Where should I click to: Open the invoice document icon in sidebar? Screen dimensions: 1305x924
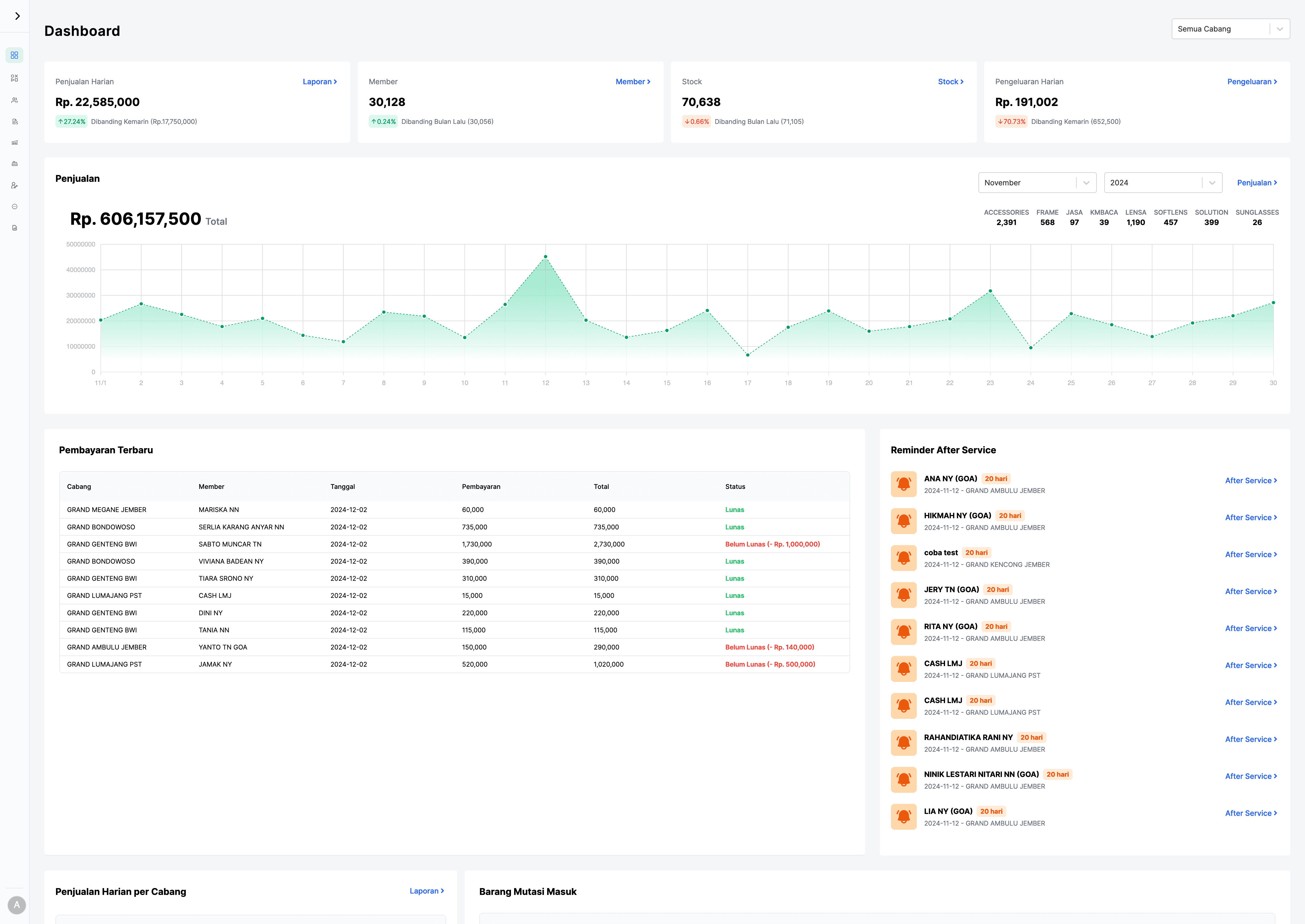click(x=14, y=121)
